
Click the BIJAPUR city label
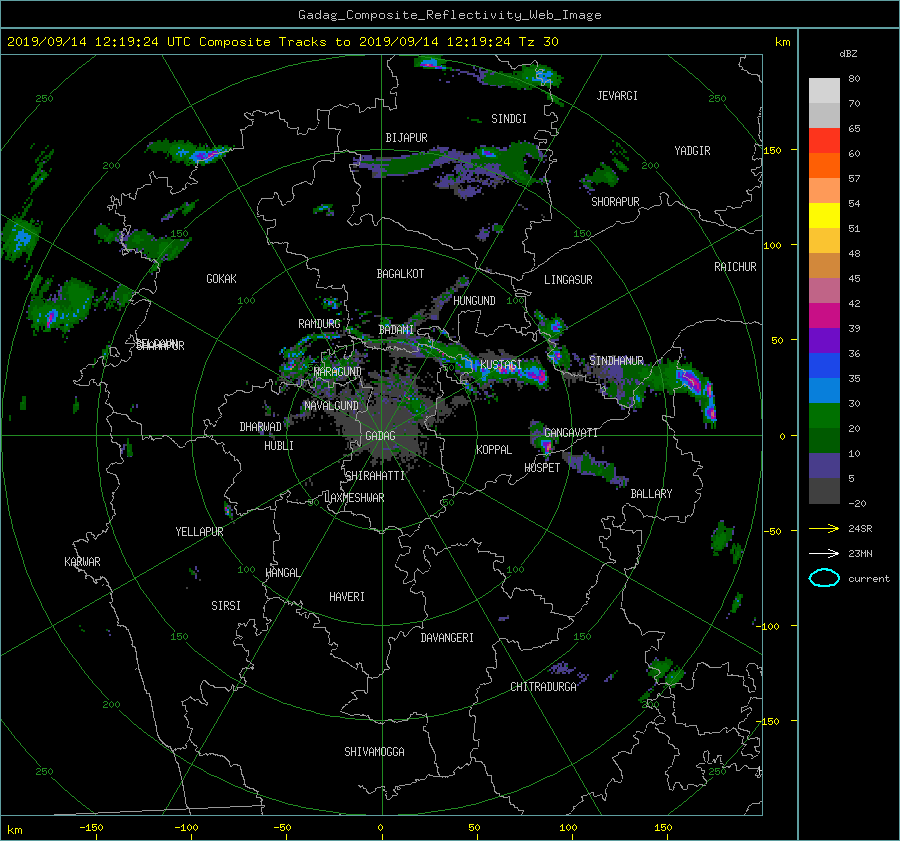406,138
